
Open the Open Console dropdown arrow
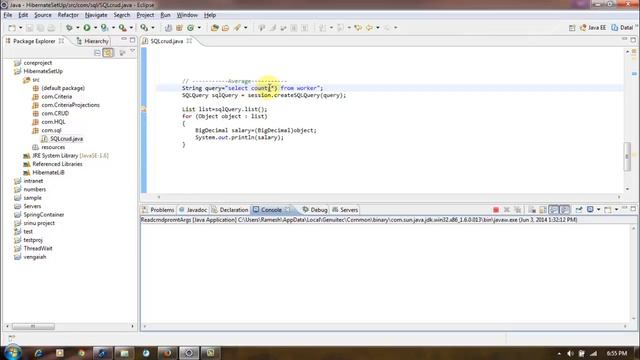pyautogui.click(x=616, y=210)
